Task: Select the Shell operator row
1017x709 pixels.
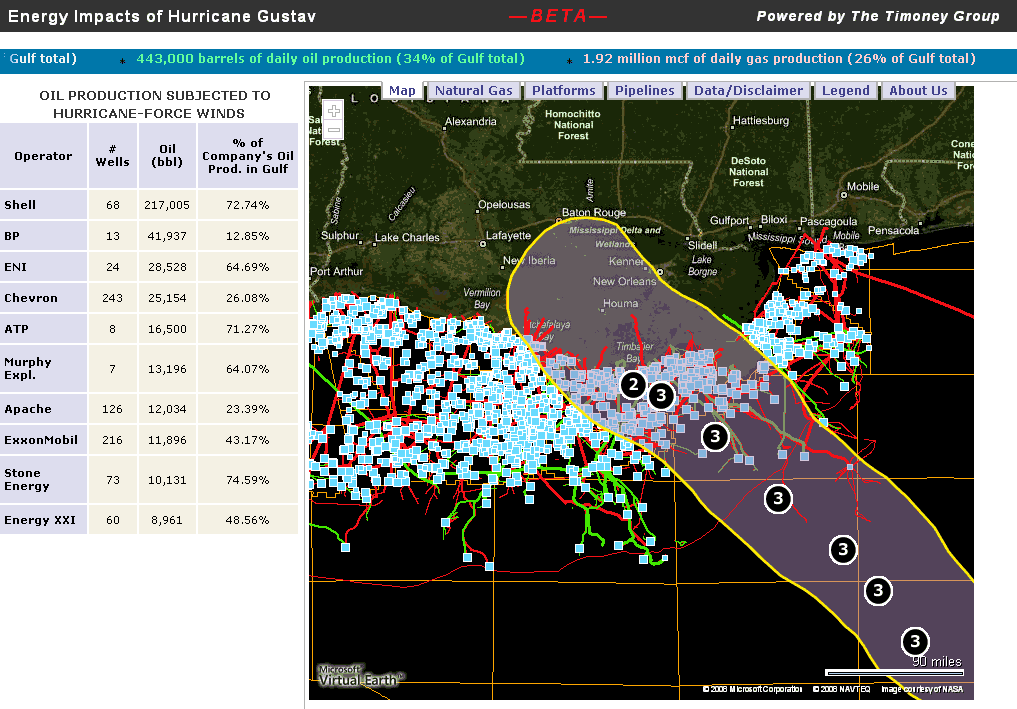Action: pyautogui.click(x=149, y=205)
